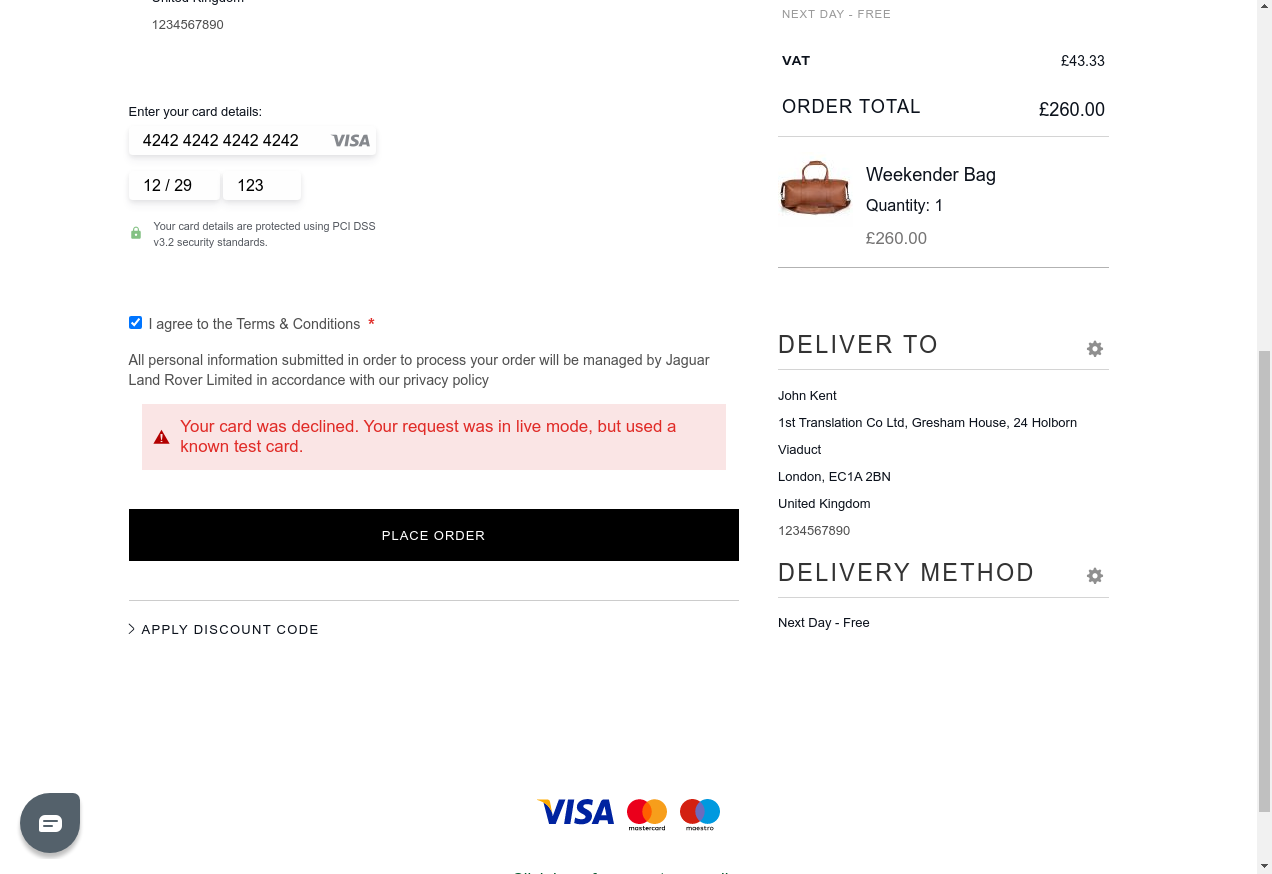Screen dimensions: 1272x874
Task: Uncheck the Terms & Conditions checkbox
Action: click(x=136, y=323)
